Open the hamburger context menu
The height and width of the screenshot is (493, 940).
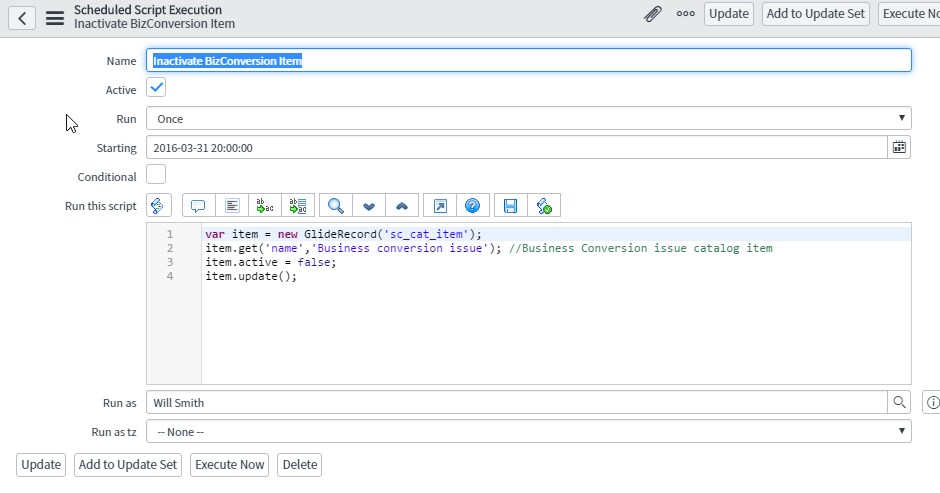coord(55,17)
